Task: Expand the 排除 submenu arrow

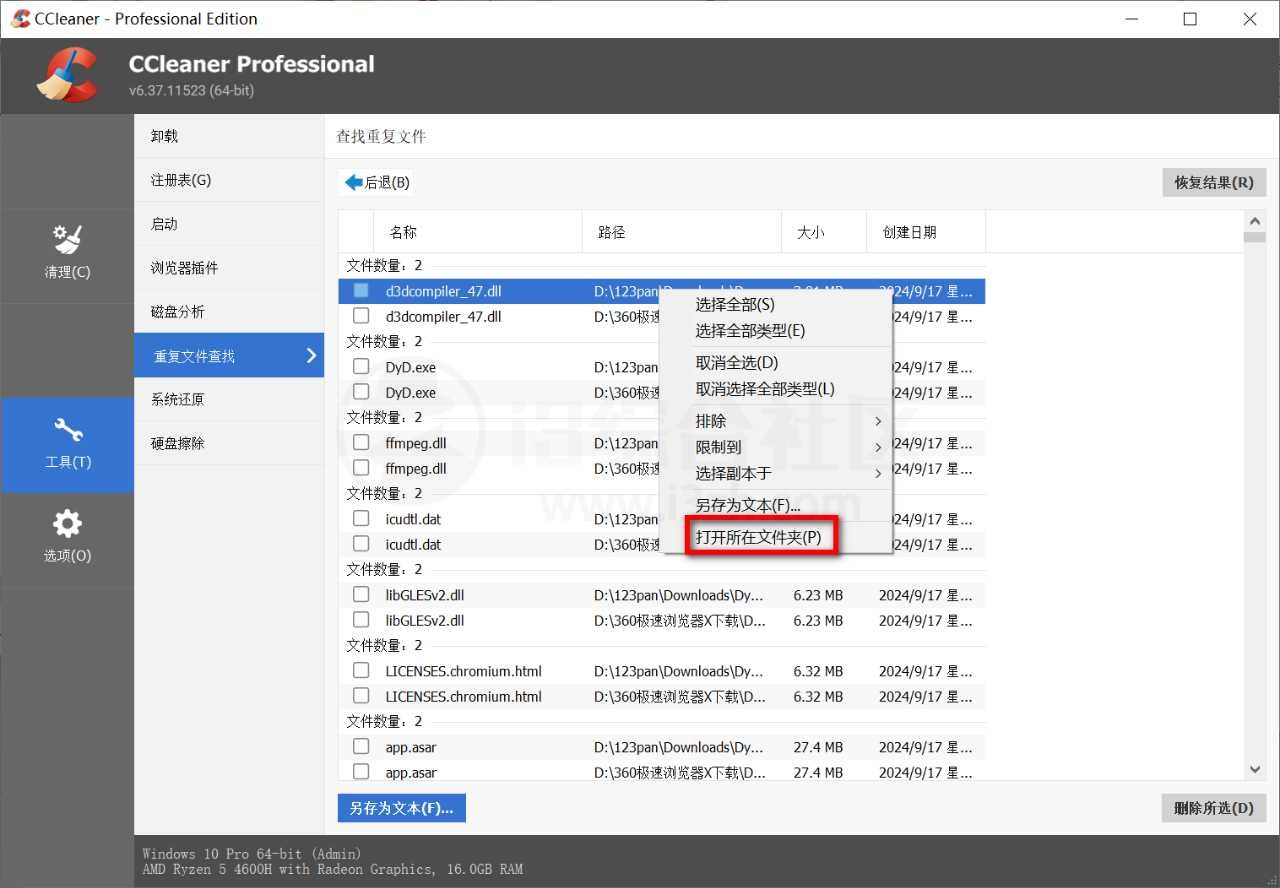Action: pyautogui.click(x=878, y=421)
